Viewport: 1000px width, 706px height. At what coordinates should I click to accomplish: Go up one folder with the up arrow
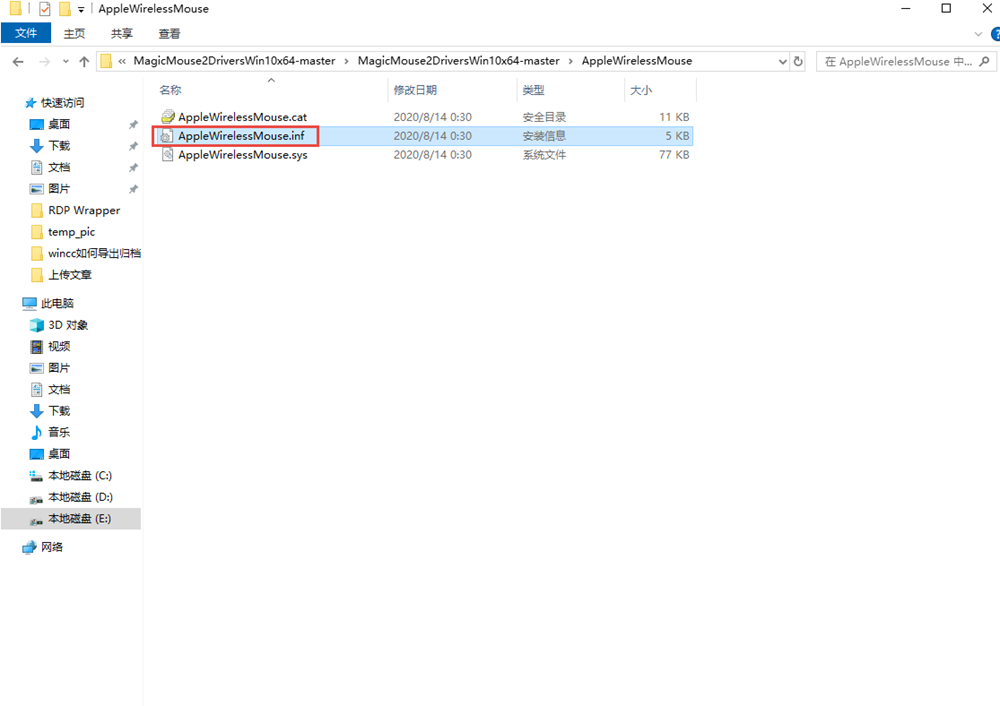pos(83,62)
